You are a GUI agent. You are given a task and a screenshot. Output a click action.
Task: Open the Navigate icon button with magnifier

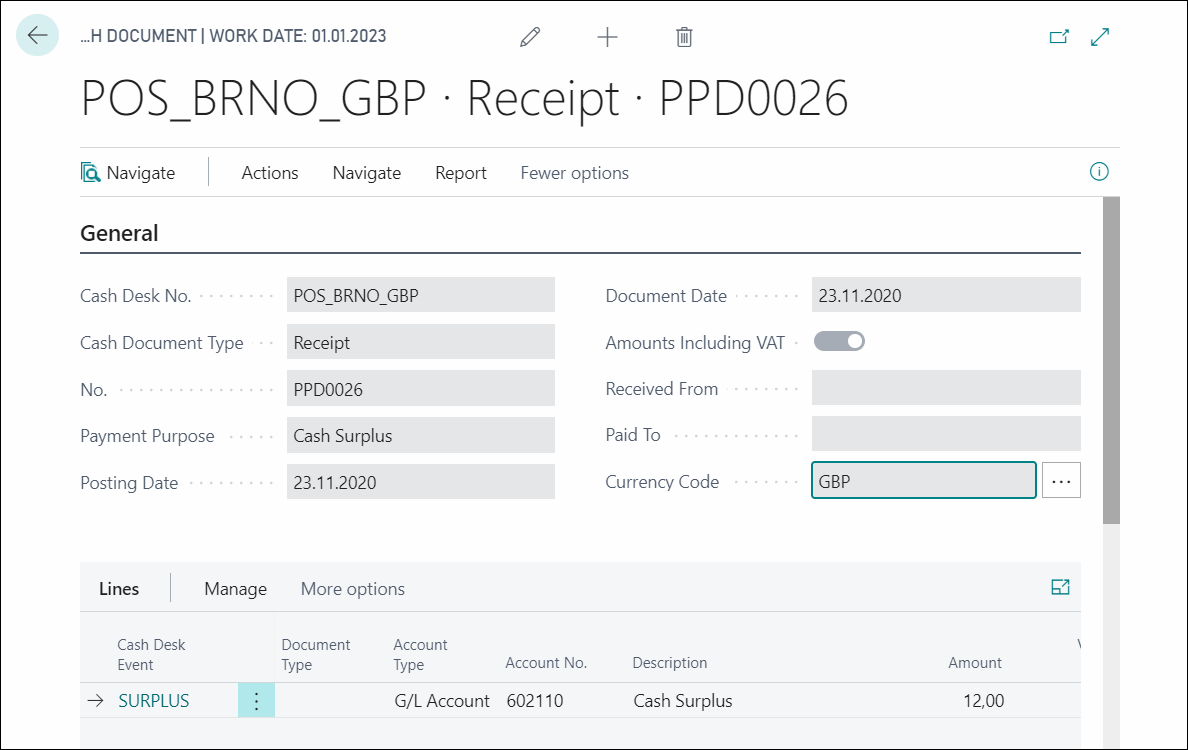point(128,173)
